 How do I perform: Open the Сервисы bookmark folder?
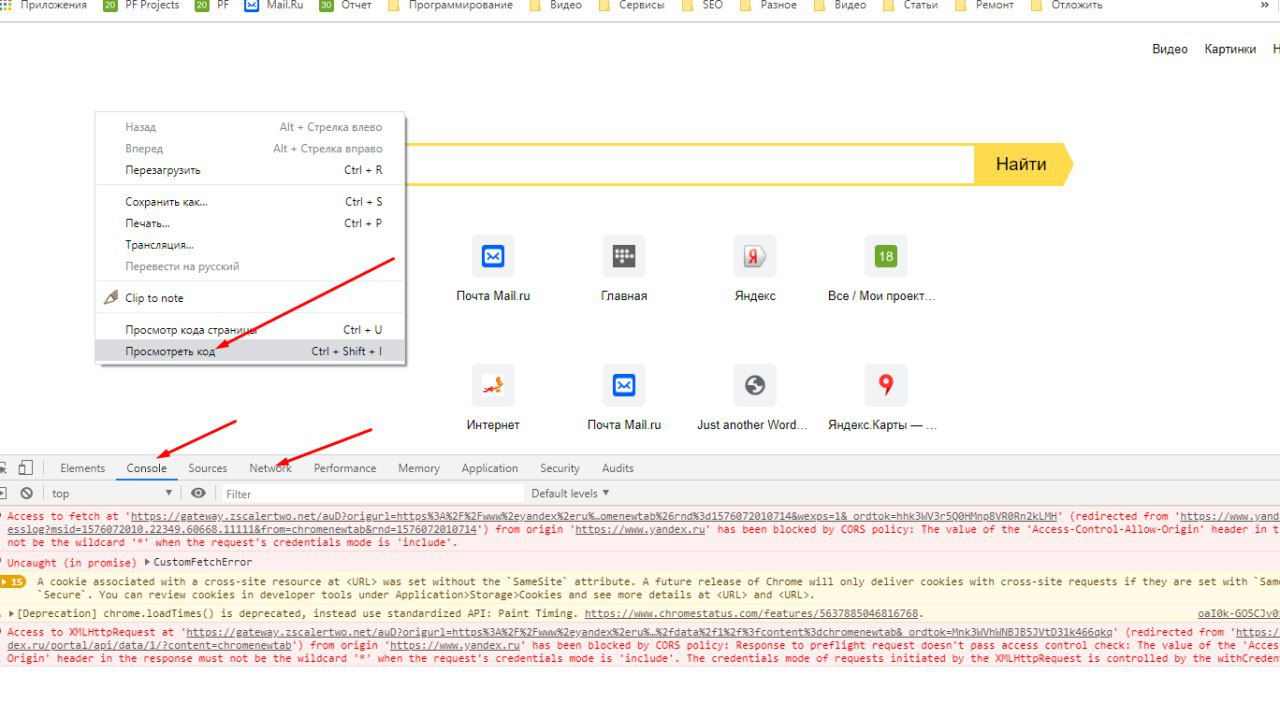(630, 5)
